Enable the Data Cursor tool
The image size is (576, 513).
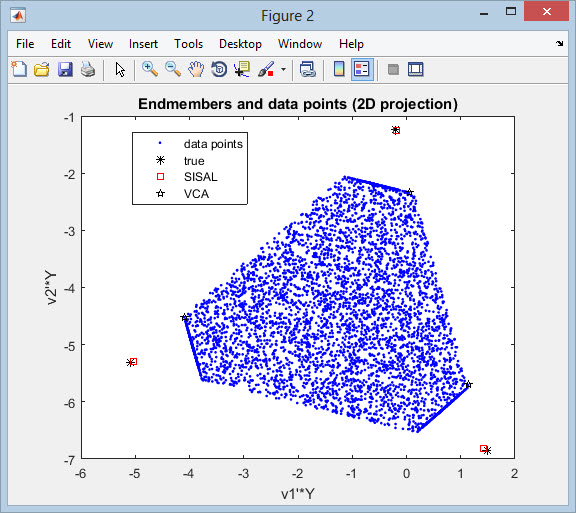[242, 69]
